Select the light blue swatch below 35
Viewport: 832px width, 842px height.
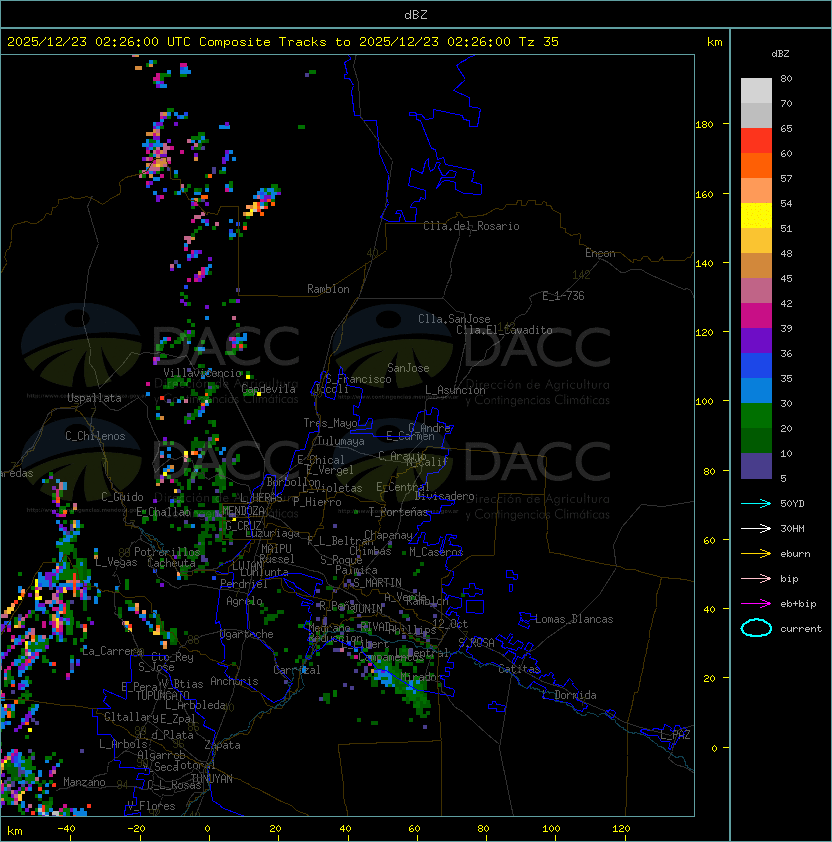coord(756,390)
